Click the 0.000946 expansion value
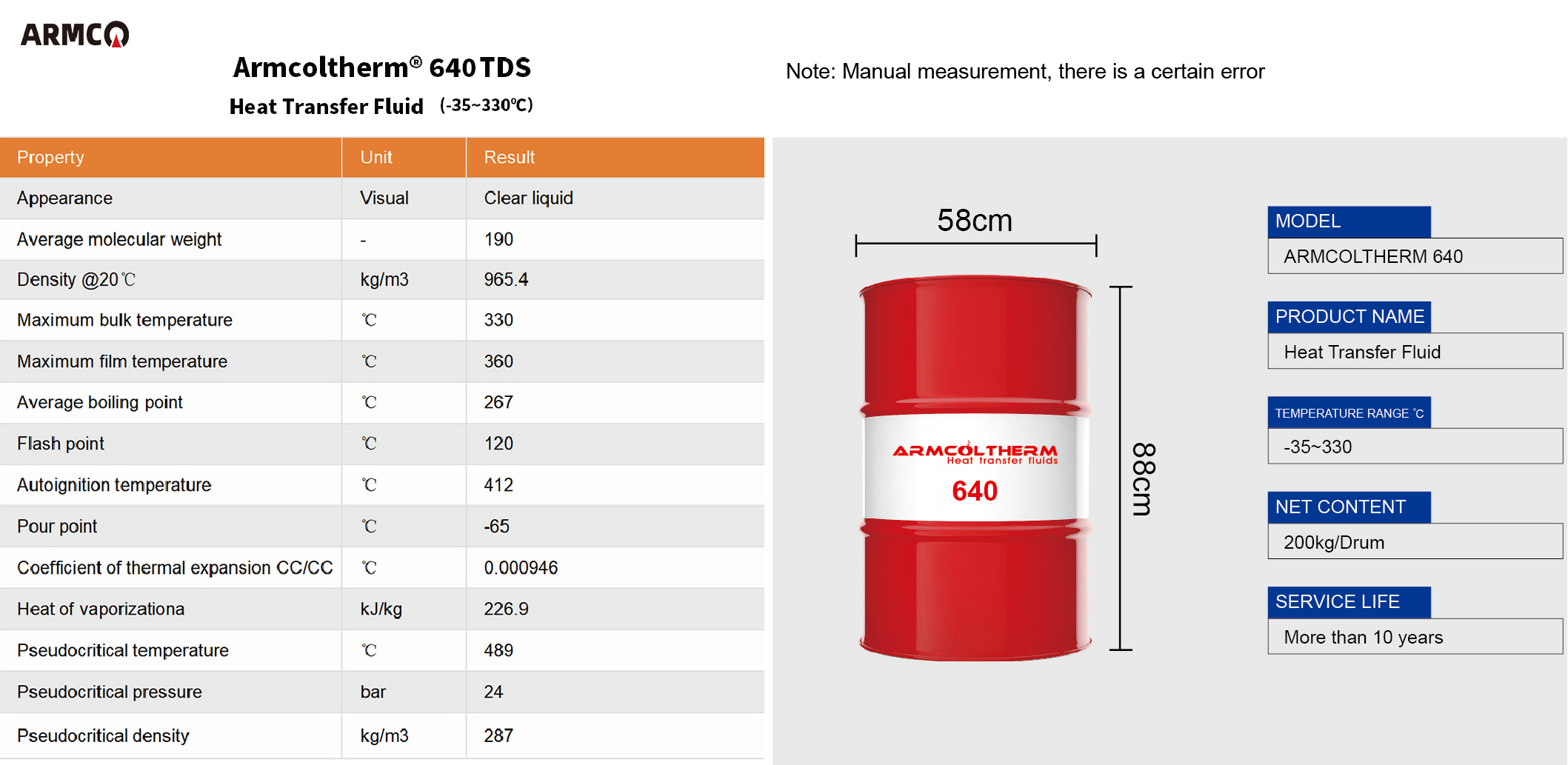Image resolution: width=1568 pixels, height=765 pixels. pyautogui.click(x=521, y=568)
